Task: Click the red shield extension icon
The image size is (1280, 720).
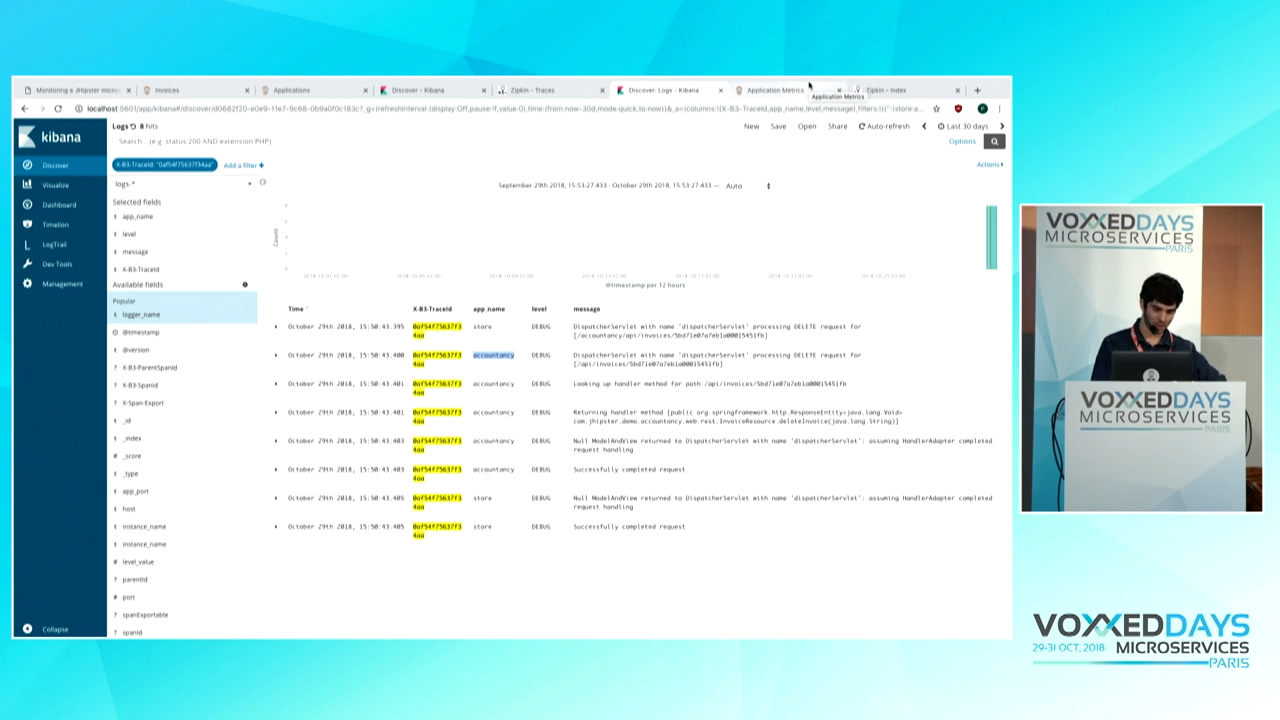Action: (x=958, y=108)
